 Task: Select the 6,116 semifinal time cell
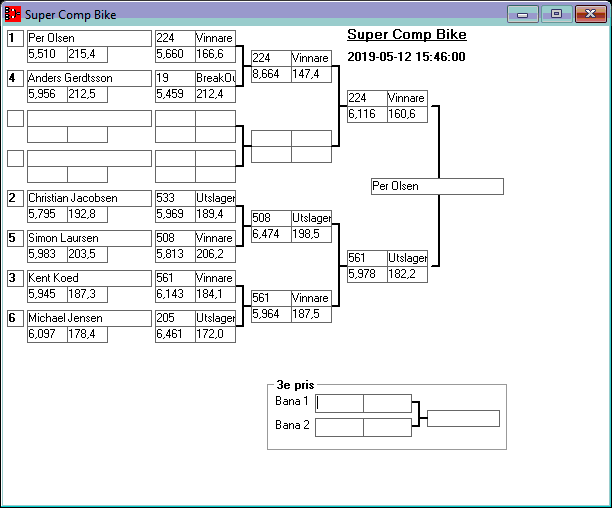366,115
